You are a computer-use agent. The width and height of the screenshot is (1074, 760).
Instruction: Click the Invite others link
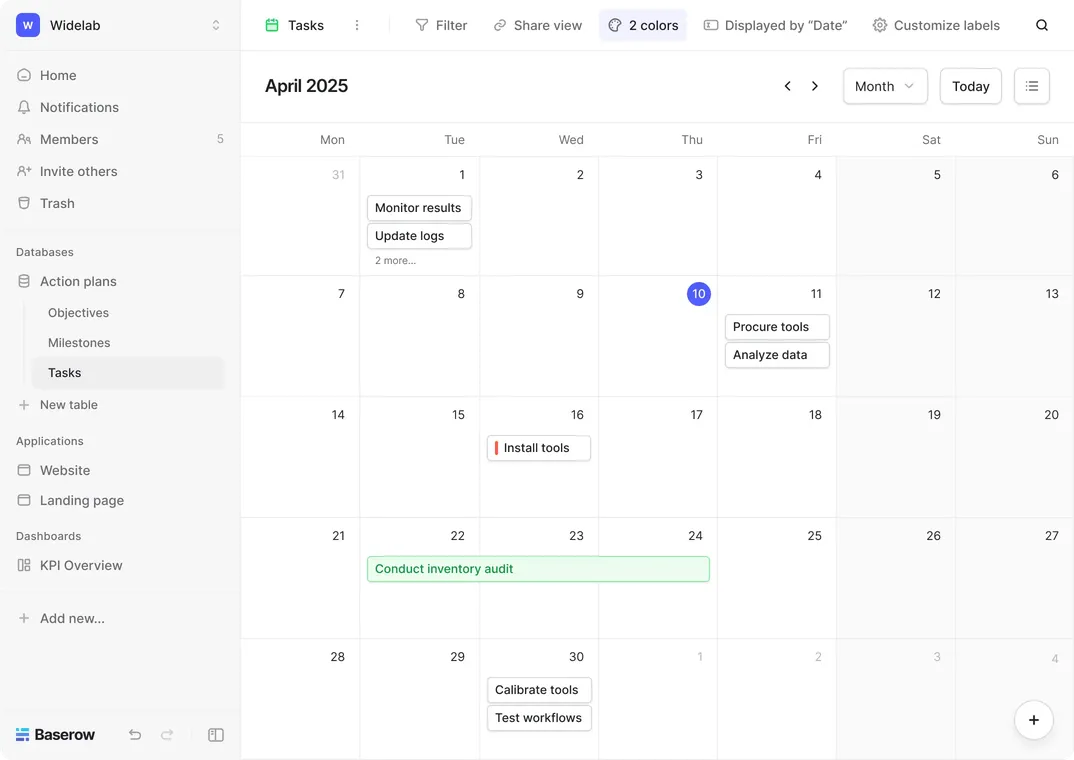[78, 171]
